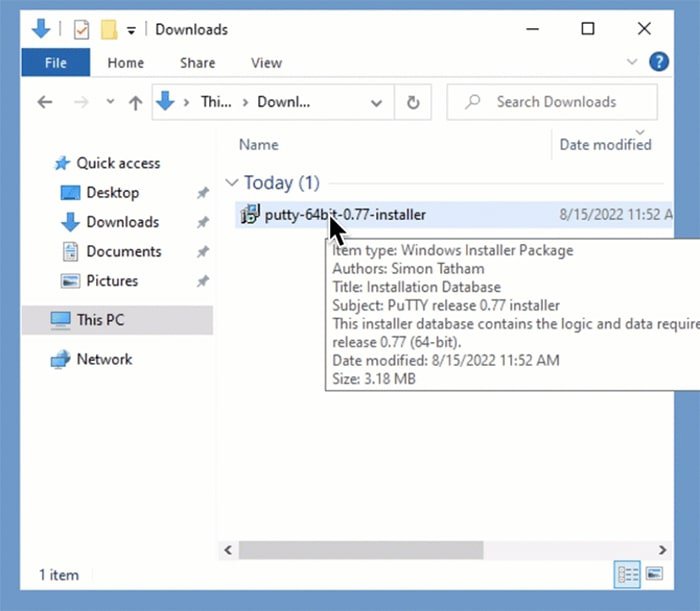The image size is (700, 611).
Task: Switch to large icons view button
Action: (654, 574)
